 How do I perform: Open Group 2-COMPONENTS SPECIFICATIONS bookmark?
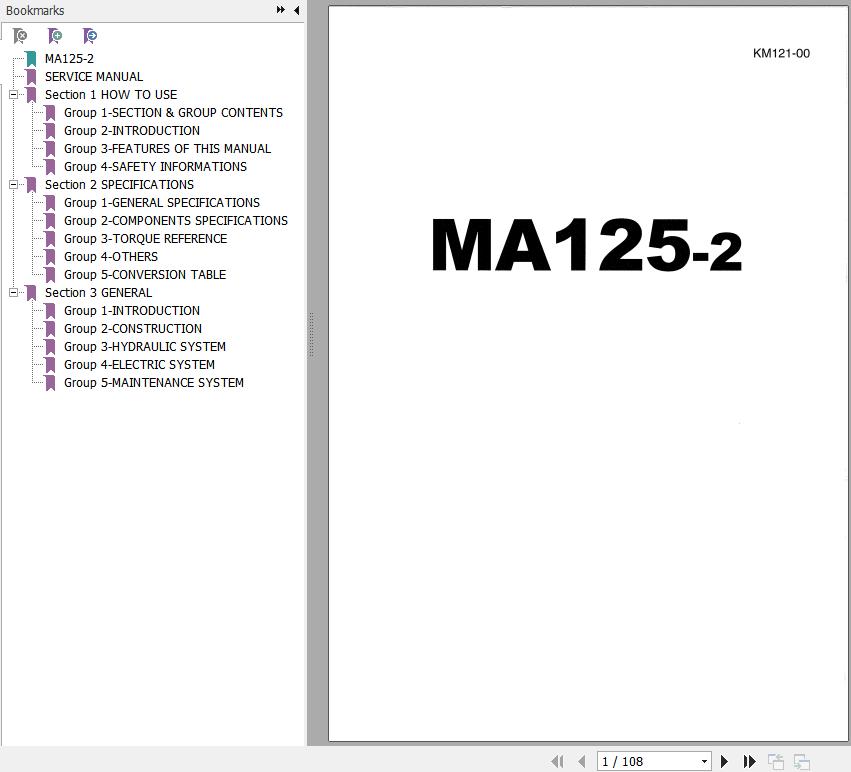[x=176, y=220]
